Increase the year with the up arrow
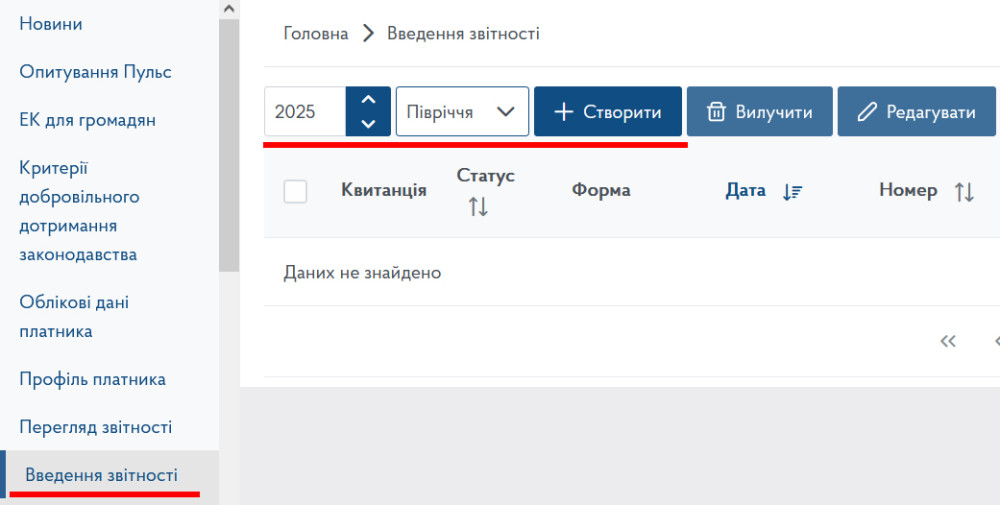This screenshot has height=505, width=1000. (x=368, y=100)
